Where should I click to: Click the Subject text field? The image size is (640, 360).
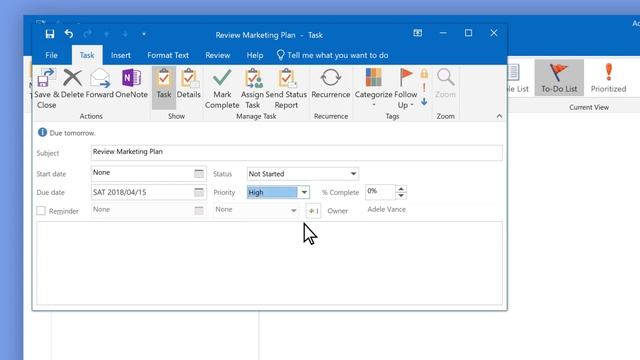tap(296, 153)
